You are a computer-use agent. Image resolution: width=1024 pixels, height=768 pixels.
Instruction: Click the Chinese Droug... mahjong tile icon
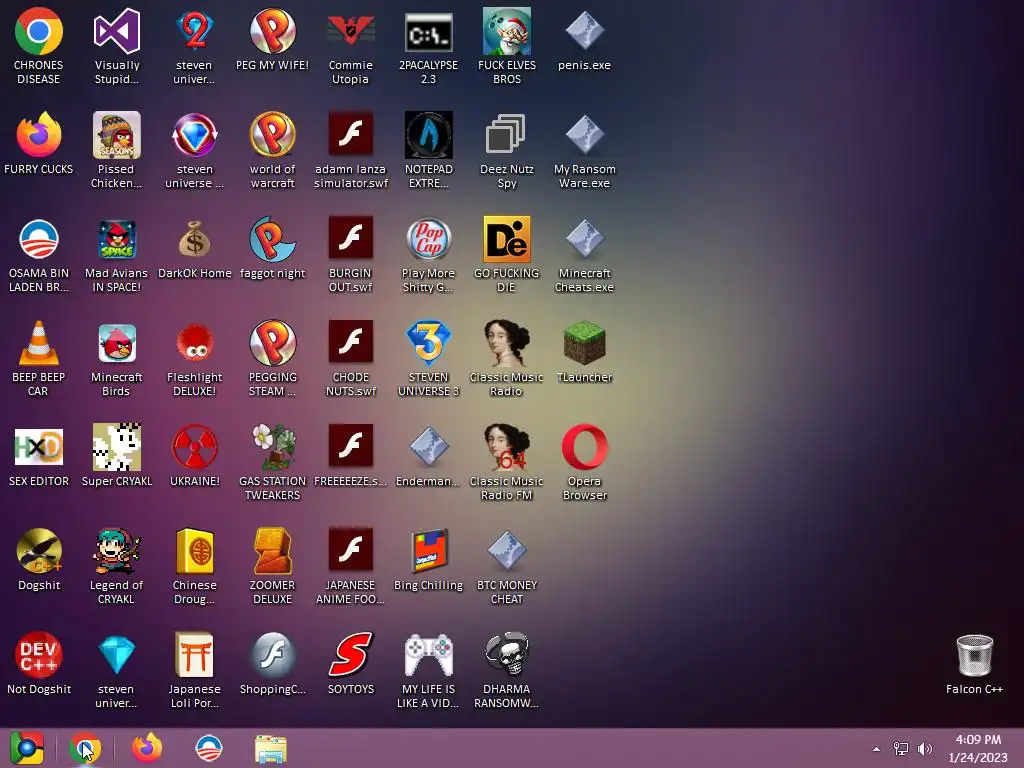pyautogui.click(x=195, y=551)
